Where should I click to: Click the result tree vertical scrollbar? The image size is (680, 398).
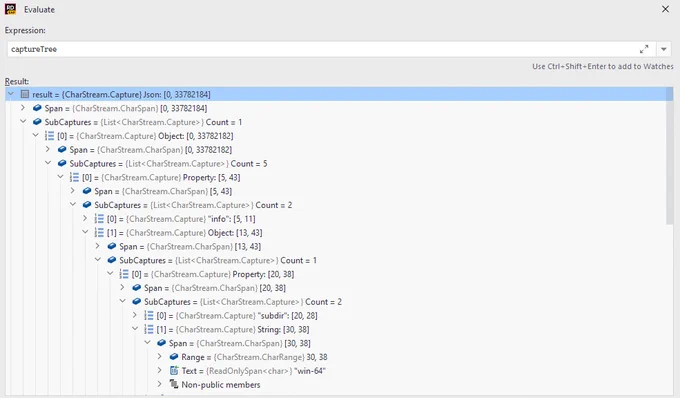coord(670,156)
